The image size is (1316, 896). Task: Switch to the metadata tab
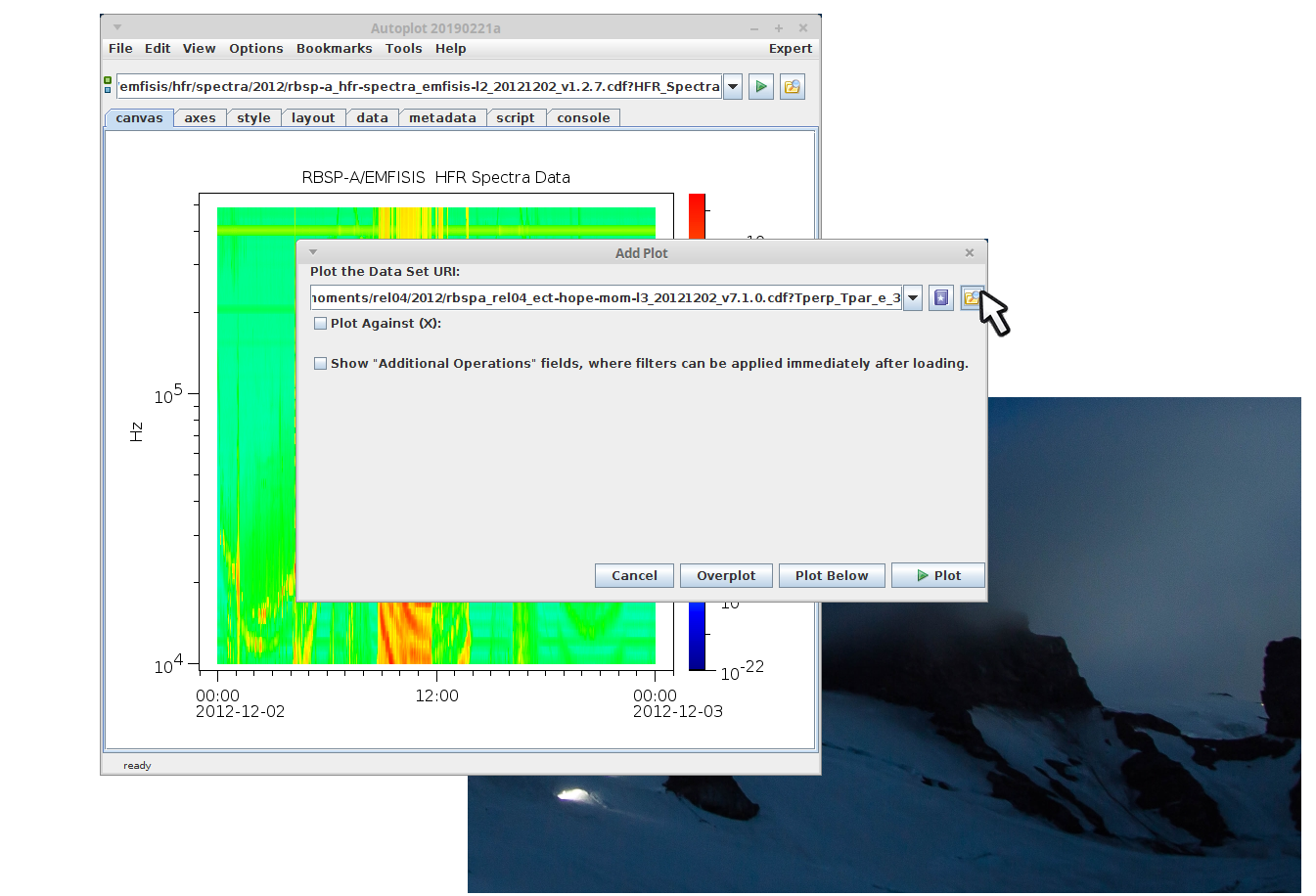442,118
